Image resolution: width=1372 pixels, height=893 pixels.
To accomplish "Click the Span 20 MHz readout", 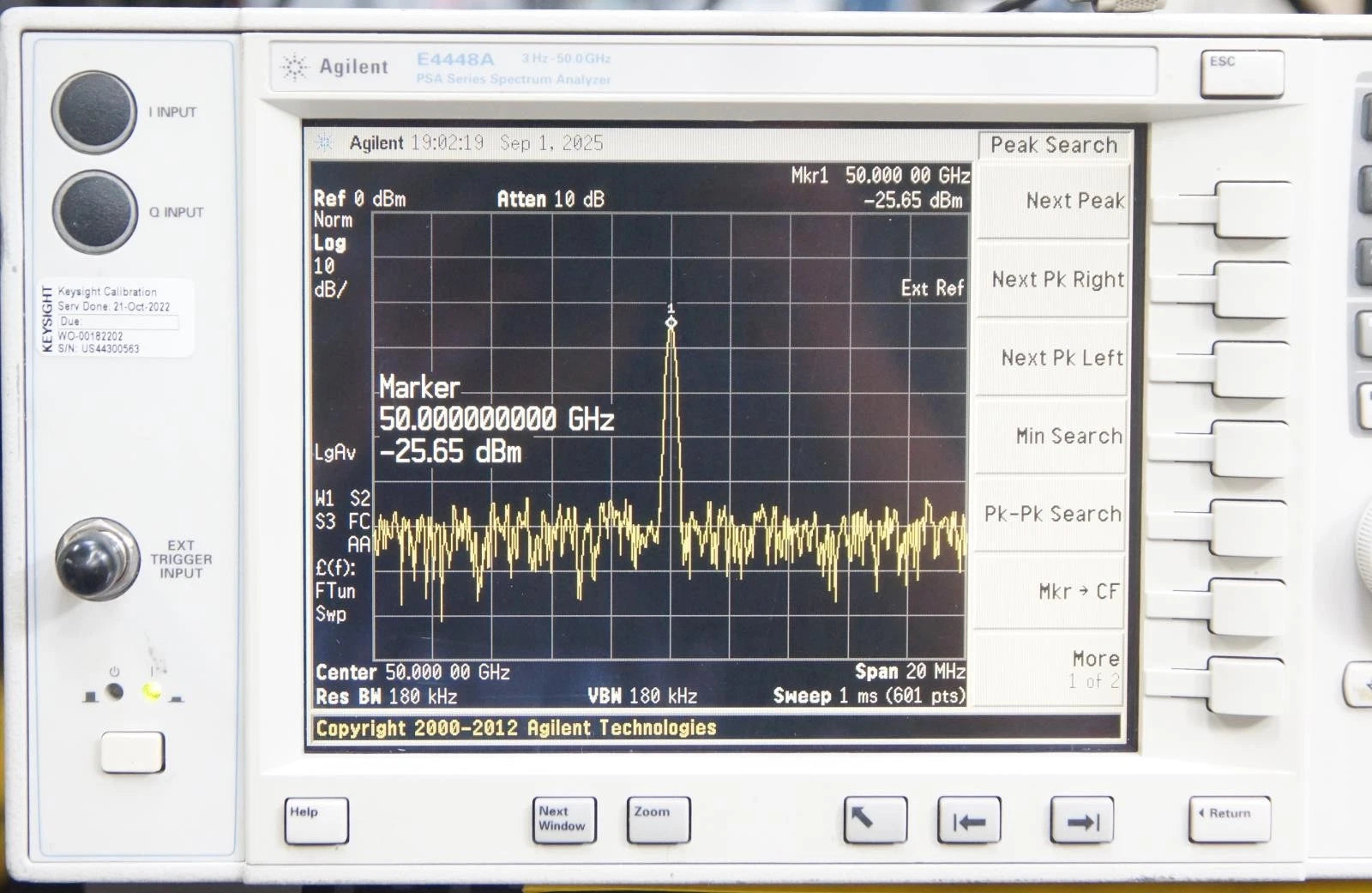I will [x=910, y=672].
